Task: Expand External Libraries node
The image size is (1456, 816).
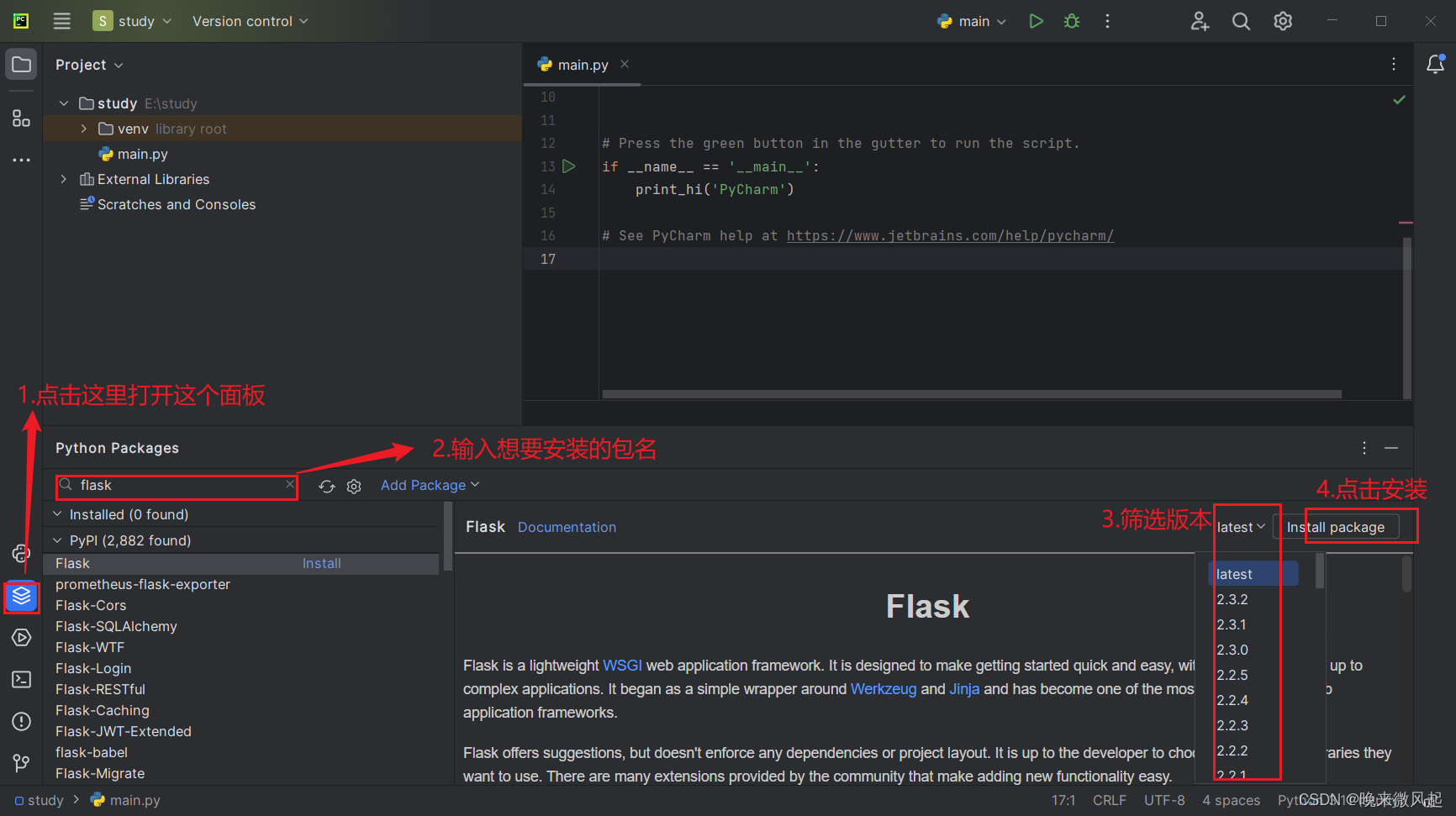Action: click(x=64, y=179)
